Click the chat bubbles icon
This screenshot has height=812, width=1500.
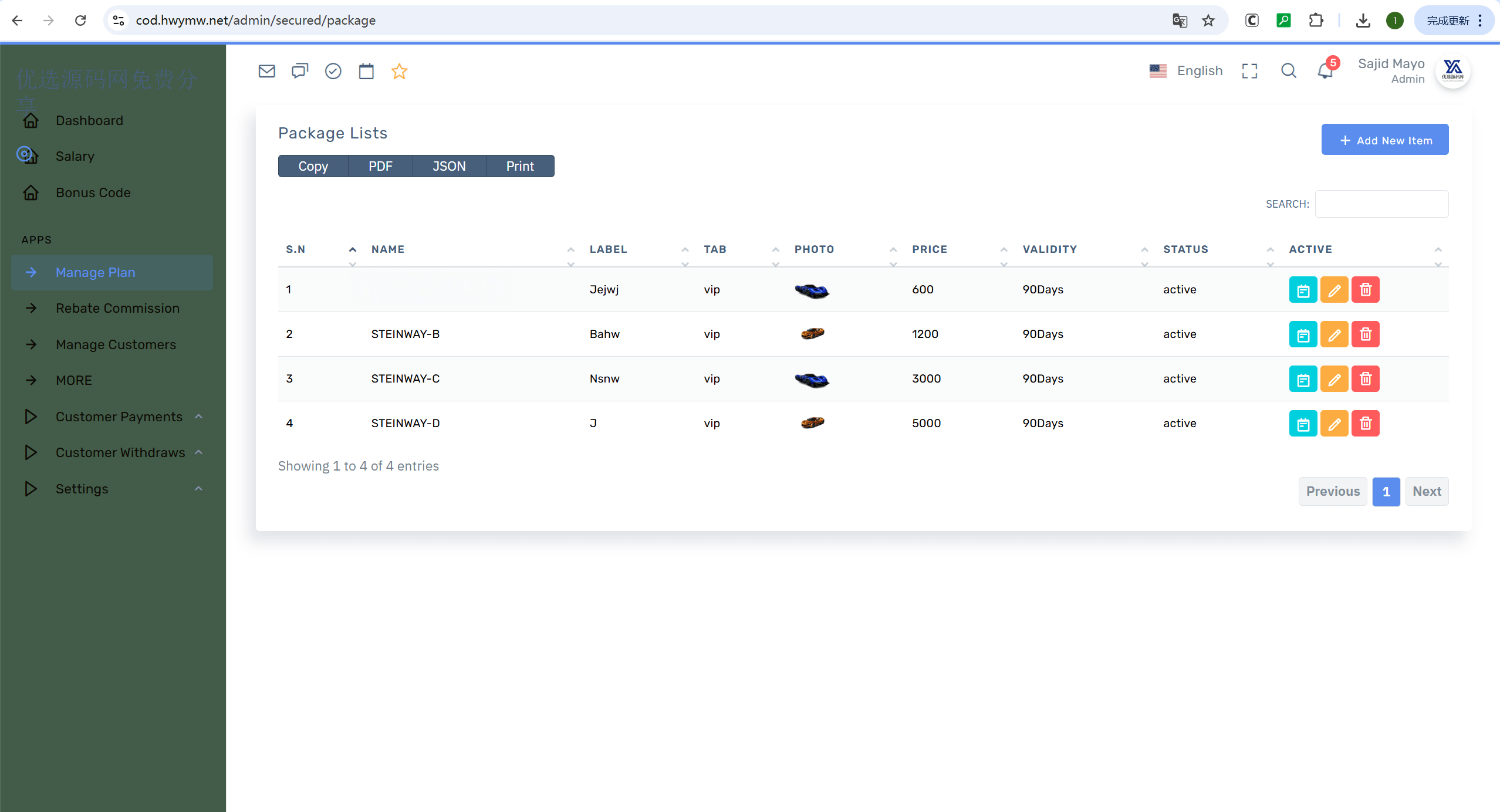pyautogui.click(x=300, y=71)
